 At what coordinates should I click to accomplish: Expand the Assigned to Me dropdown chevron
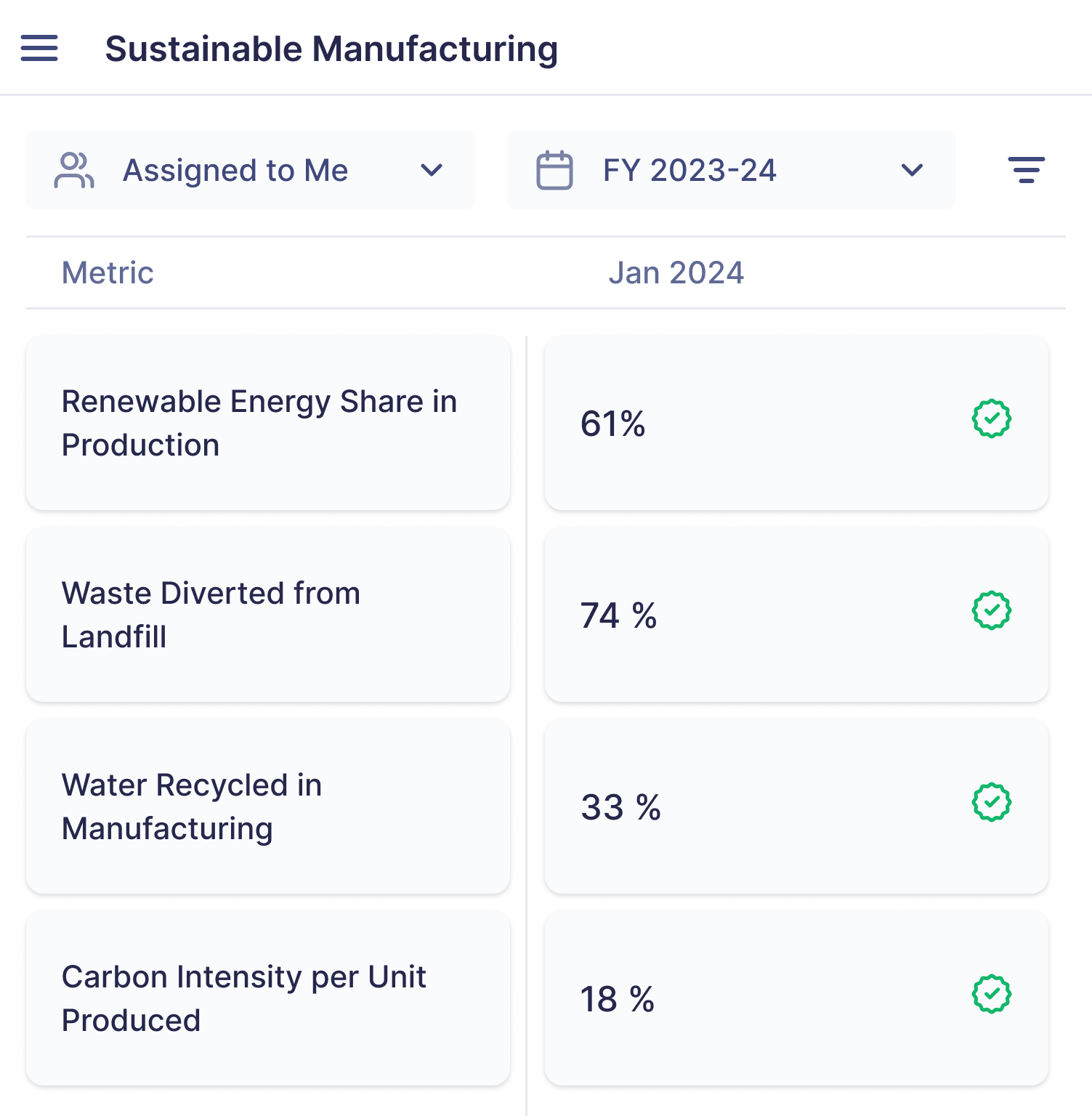[x=432, y=170]
